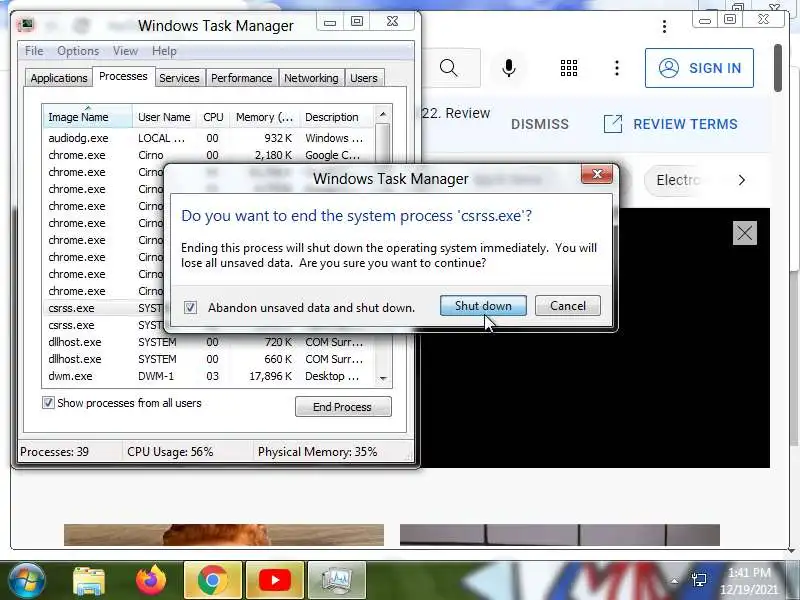Open the Options menu in Task Manager
The height and width of the screenshot is (600, 800).
(x=78, y=51)
